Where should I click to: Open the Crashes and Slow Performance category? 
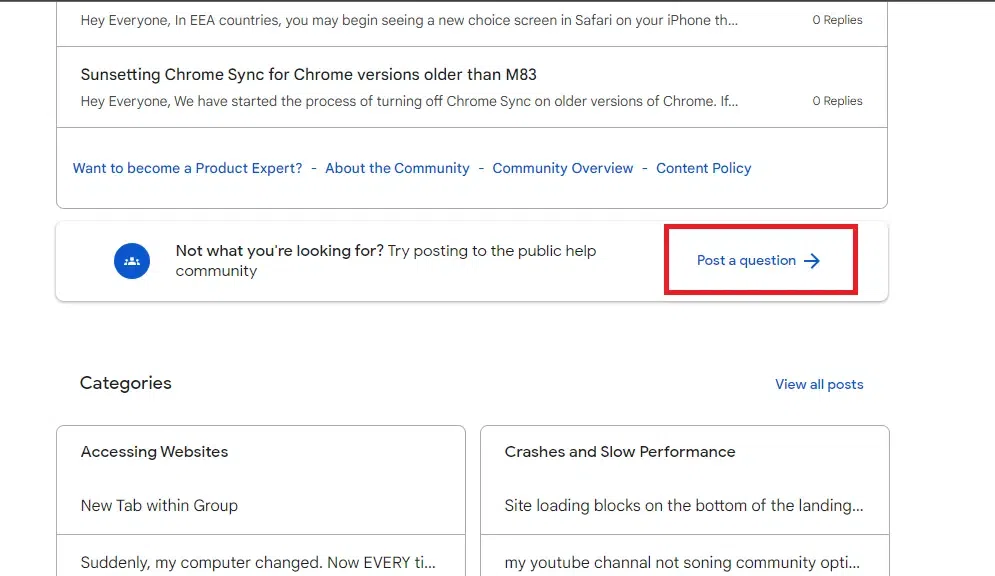tap(620, 452)
